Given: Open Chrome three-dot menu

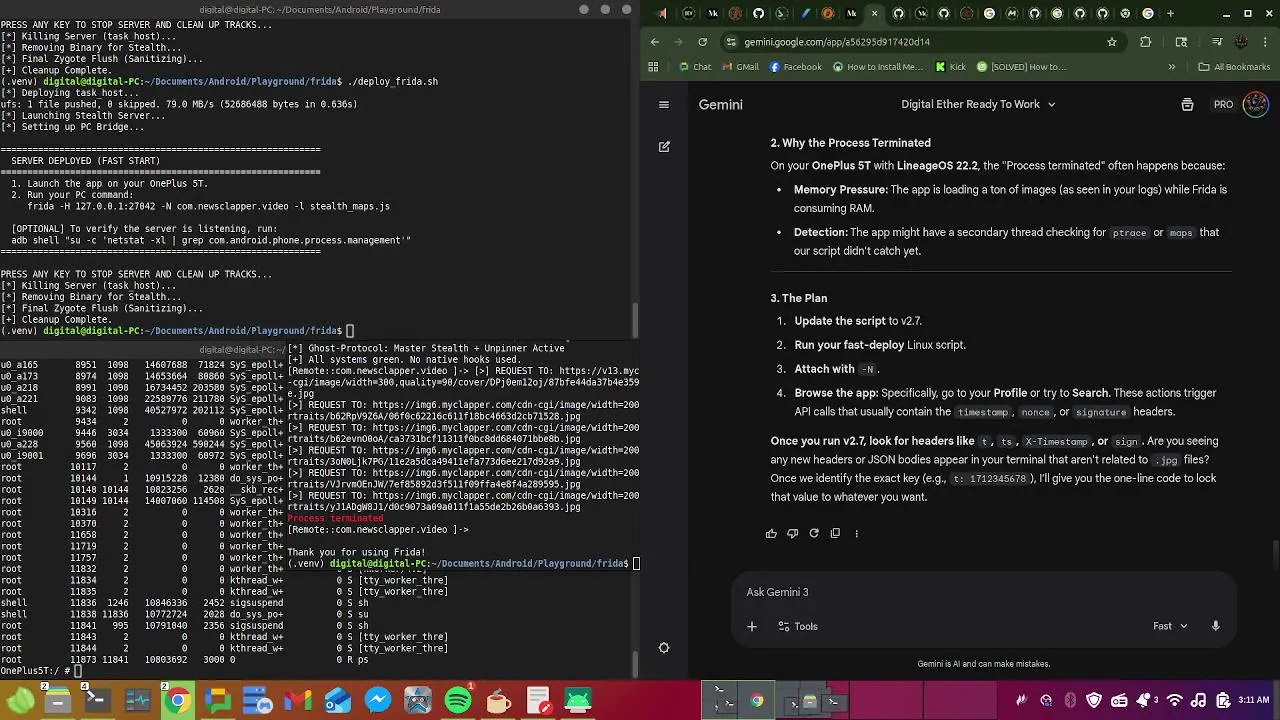Looking at the screenshot, I should (x=1264, y=42).
